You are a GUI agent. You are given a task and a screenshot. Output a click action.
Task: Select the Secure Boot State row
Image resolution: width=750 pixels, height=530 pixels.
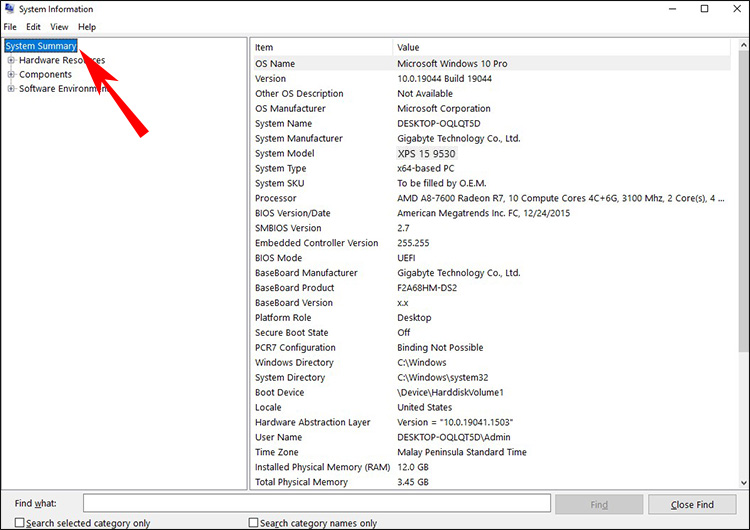(x=491, y=332)
